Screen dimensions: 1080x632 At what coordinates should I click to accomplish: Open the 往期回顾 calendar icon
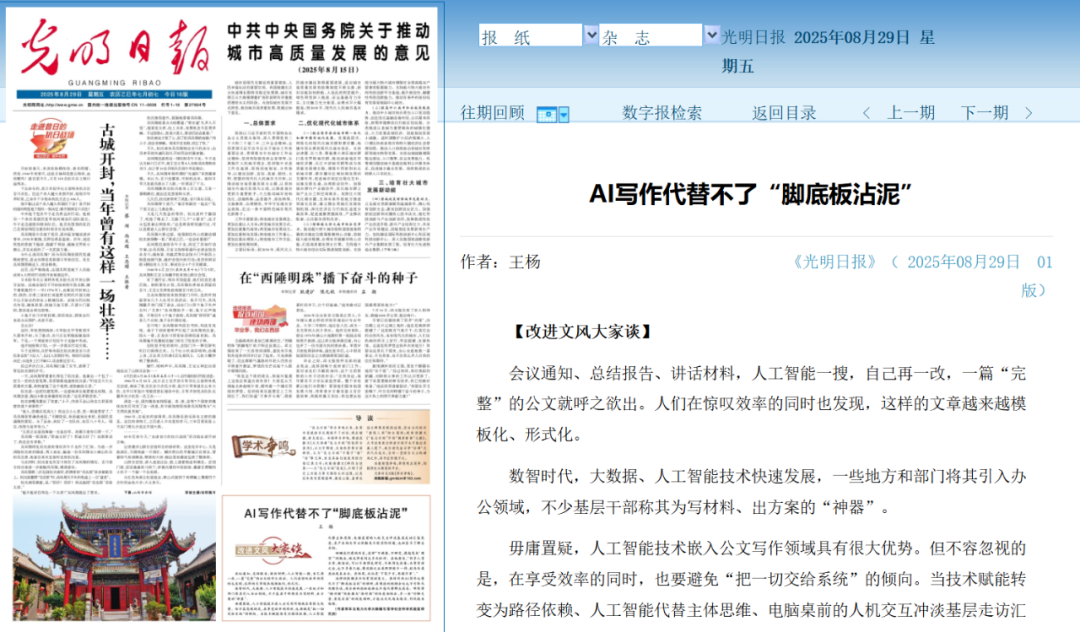point(546,114)
